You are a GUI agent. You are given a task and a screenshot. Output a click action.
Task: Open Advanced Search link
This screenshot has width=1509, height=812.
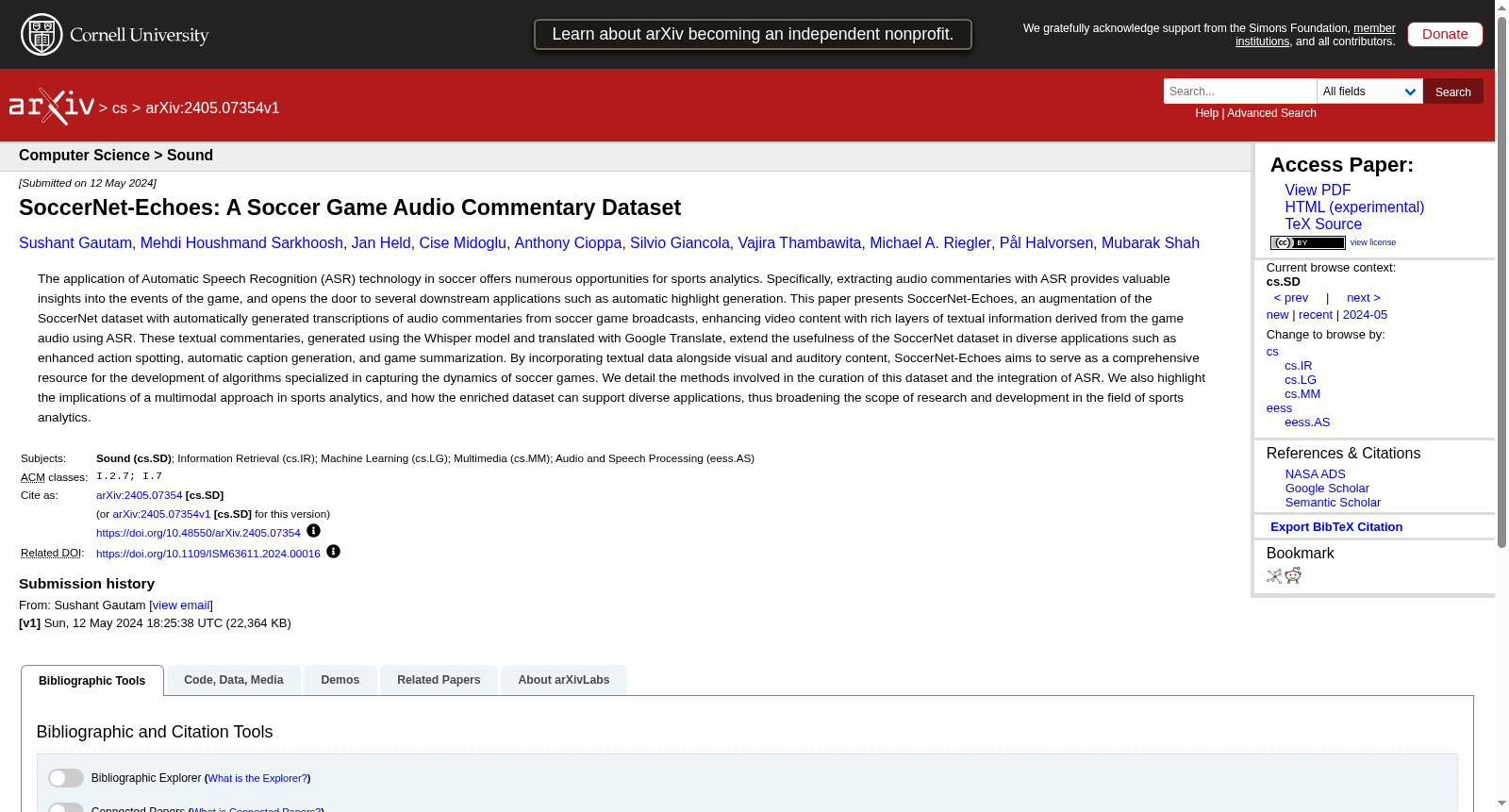[1271, 113]
